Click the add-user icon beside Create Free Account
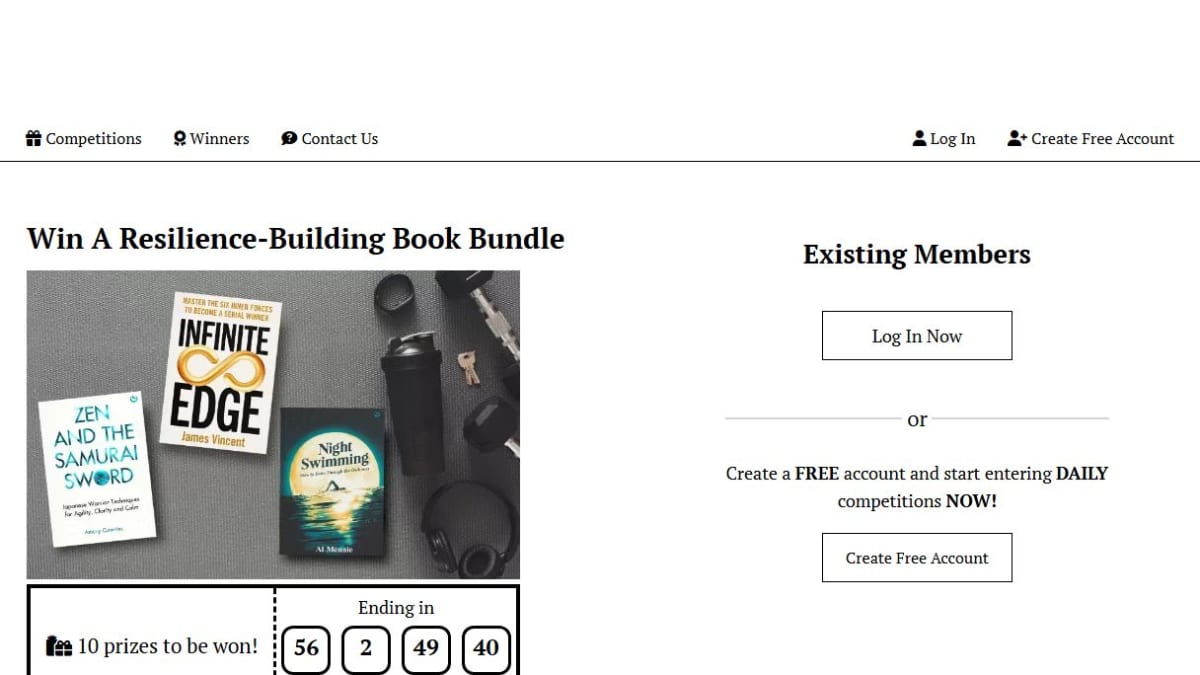This screenshot has width=1200, height=675. pos(1017,139)
